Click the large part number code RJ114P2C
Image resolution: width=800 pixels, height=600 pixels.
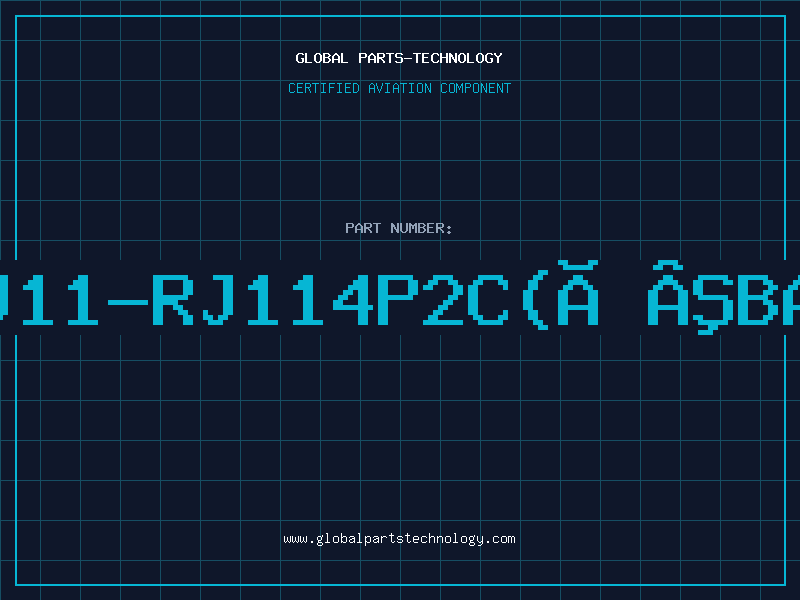pyautogui.click(x=331, y=299)
